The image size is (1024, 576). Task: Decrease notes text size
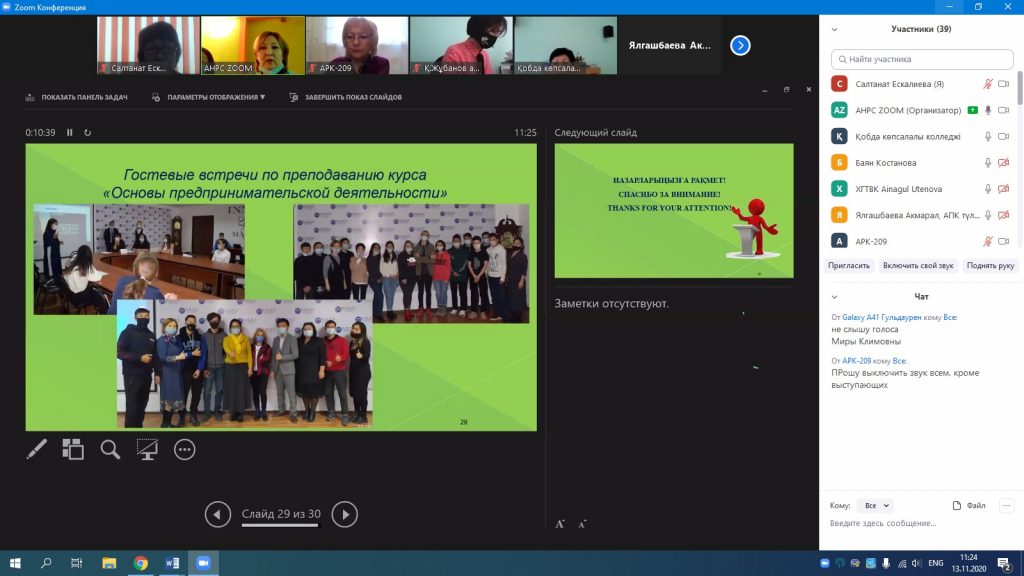click(x=582, y=524)
